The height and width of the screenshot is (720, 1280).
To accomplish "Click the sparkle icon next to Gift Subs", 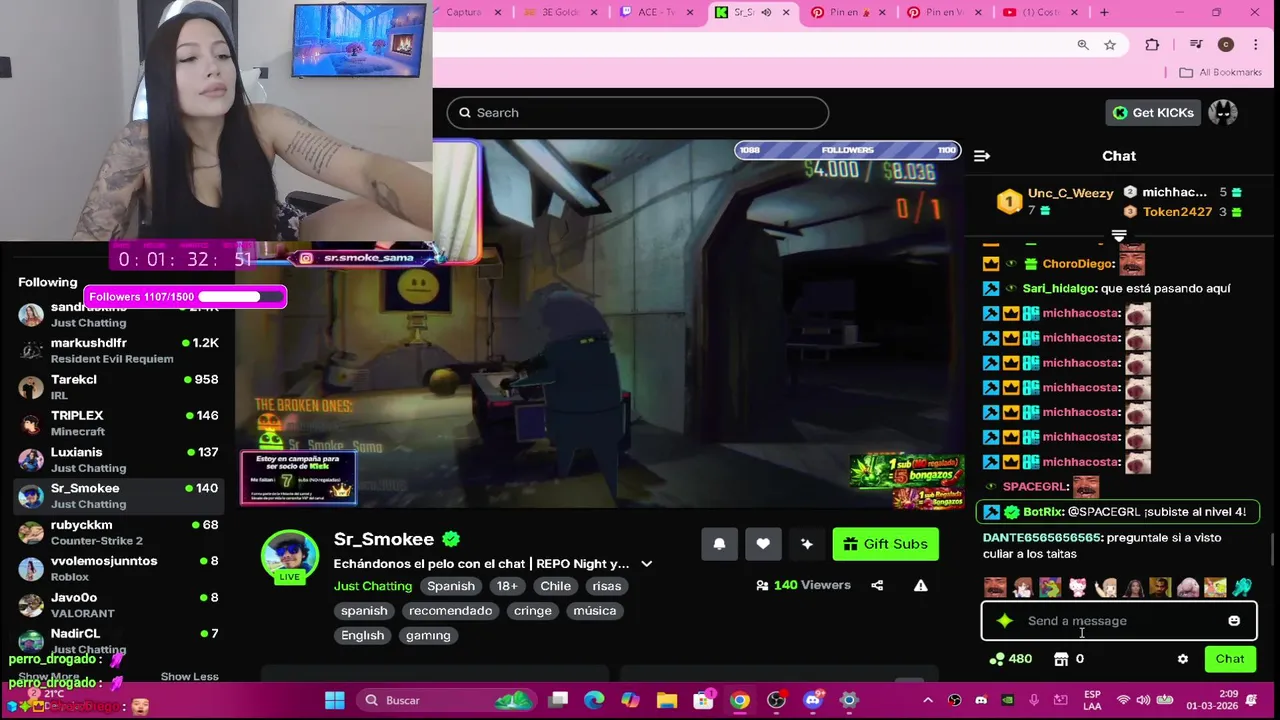I will tap(807, 544).
